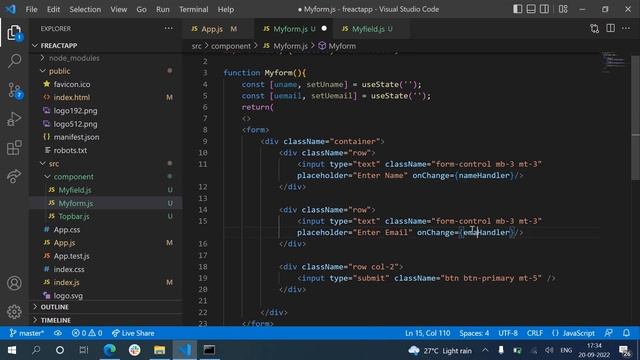
Task: Open the Source Control compare changes icon in editor toolbar
Action: coord(595,29)
